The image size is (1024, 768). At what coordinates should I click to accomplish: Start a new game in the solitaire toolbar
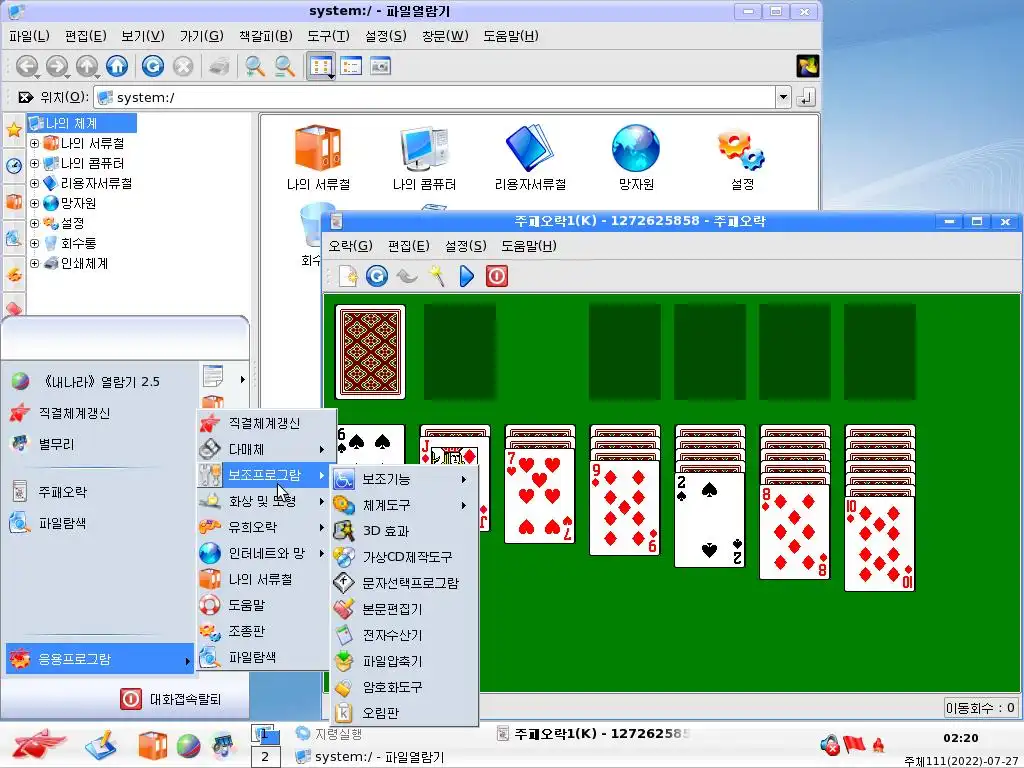[x=348, y=276]
